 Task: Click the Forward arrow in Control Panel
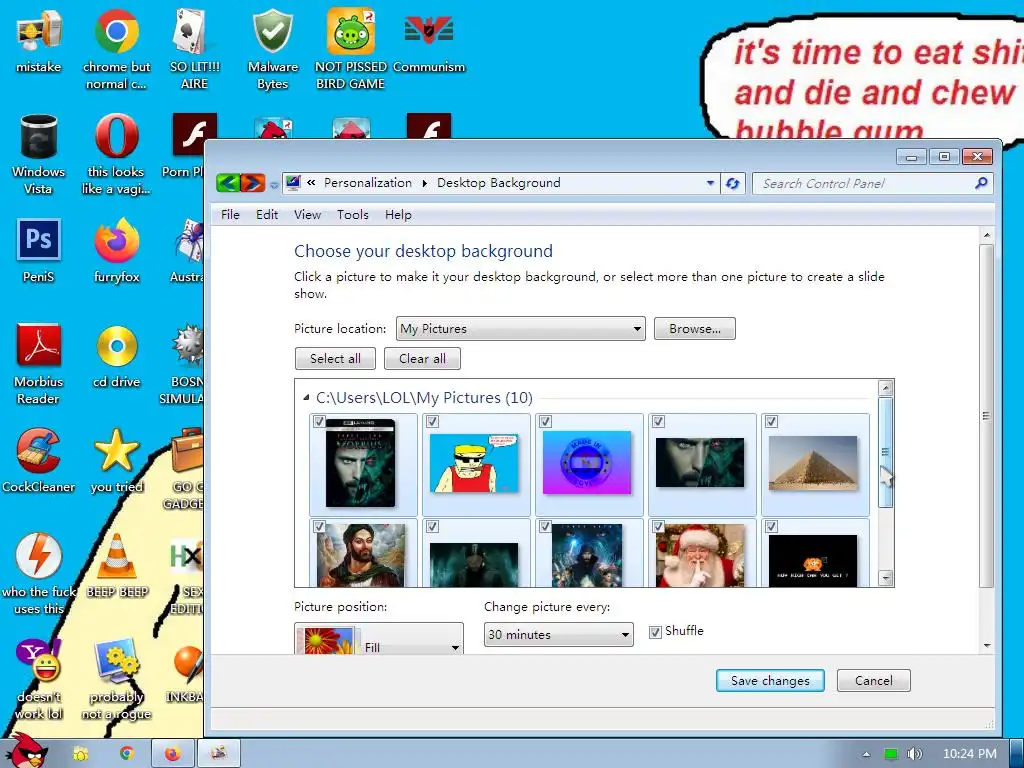pyautogui.click(x=253, y=183)
